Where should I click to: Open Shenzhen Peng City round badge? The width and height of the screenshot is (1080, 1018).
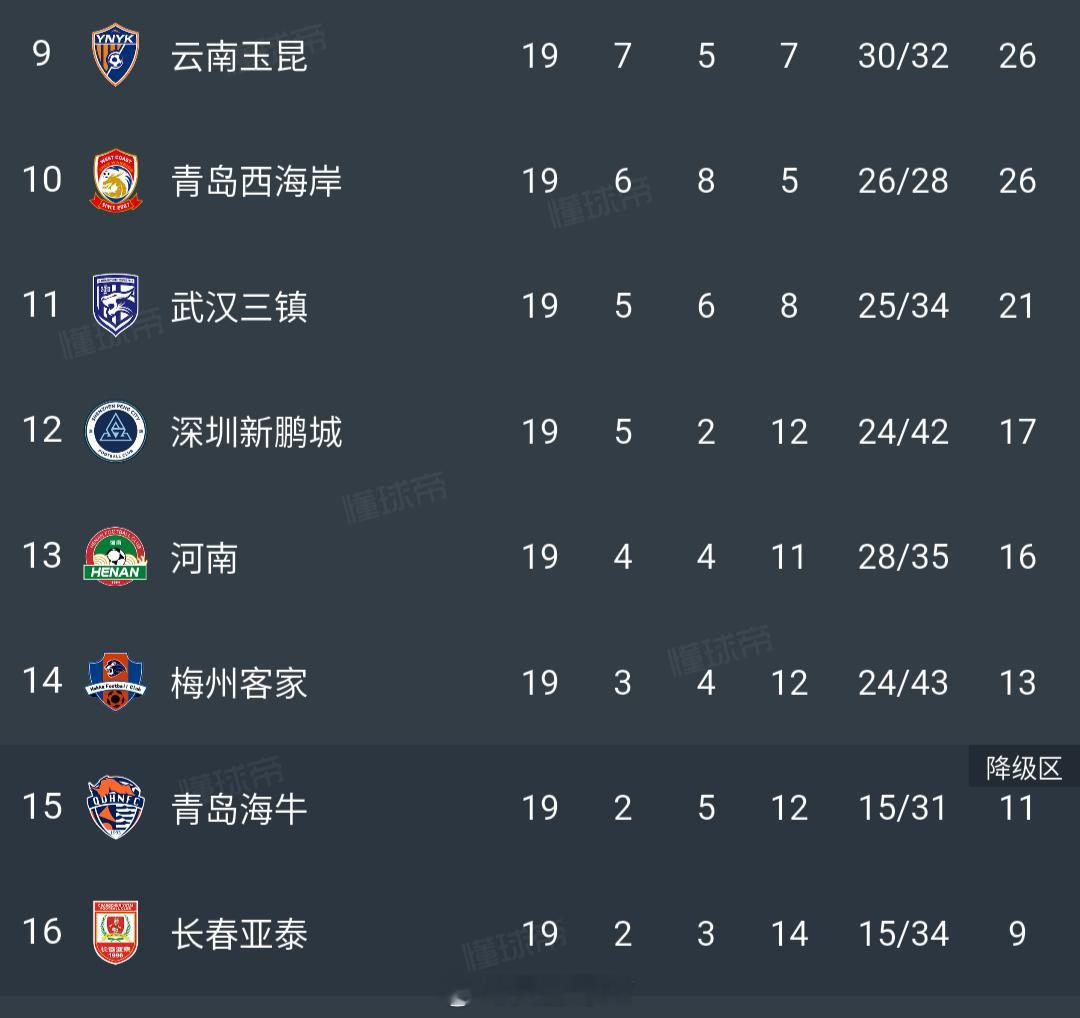(116, 431)
